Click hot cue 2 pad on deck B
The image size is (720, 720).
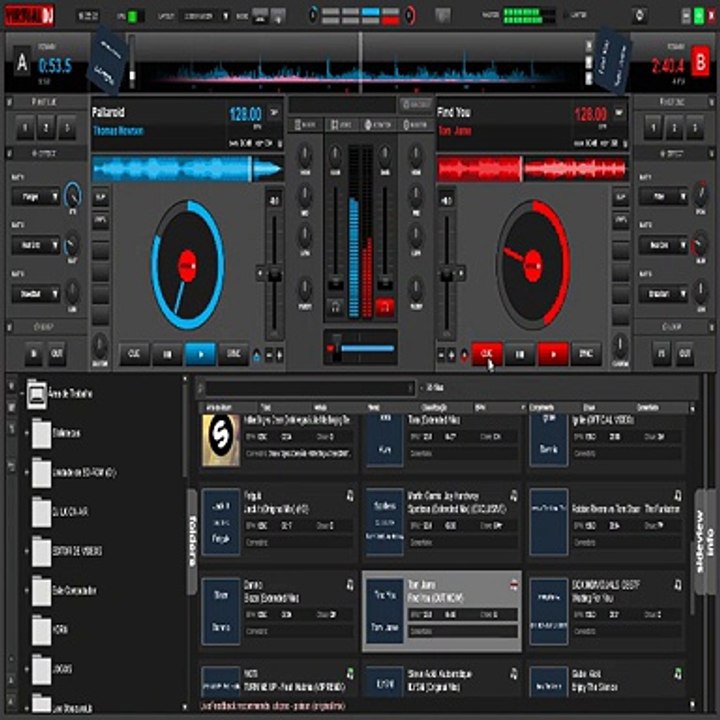pyautogui.click(x=674, y=127)
